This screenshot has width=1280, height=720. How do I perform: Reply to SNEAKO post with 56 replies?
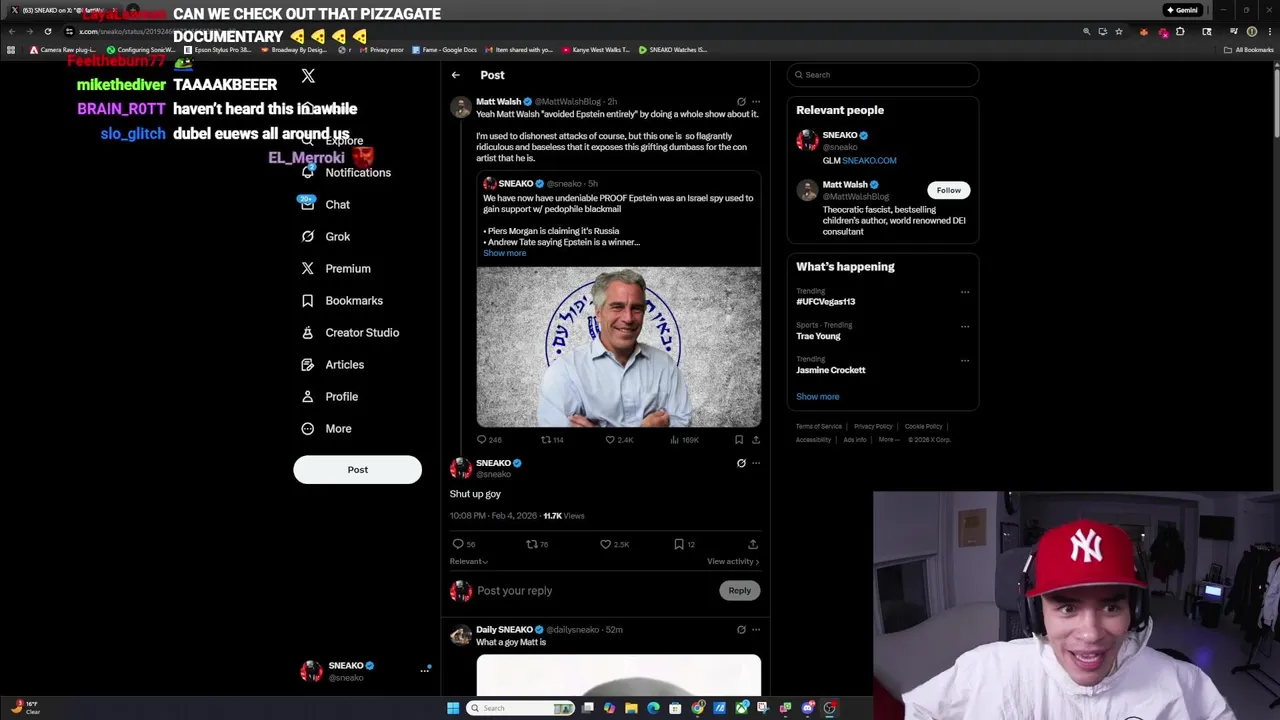(x=464, y=544)
